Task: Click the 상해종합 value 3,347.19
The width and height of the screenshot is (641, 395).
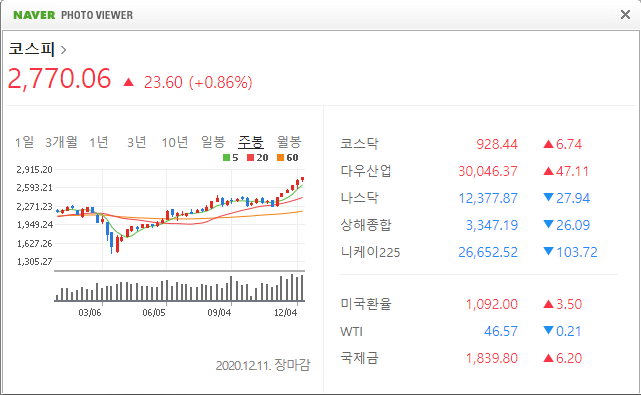Action: (x=492, y=225)
